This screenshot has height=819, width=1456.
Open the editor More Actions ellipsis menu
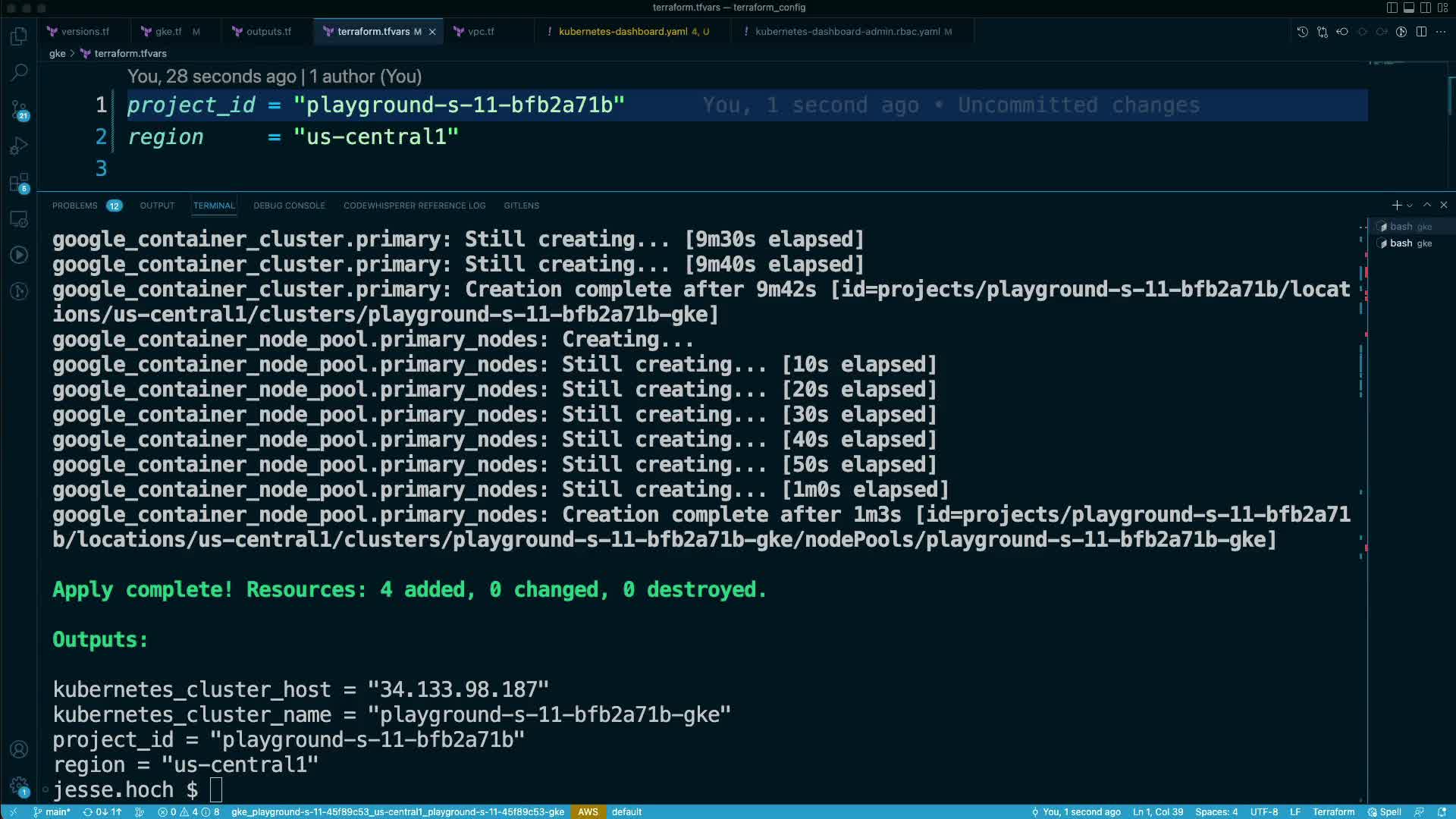[x=1441, y=32]
